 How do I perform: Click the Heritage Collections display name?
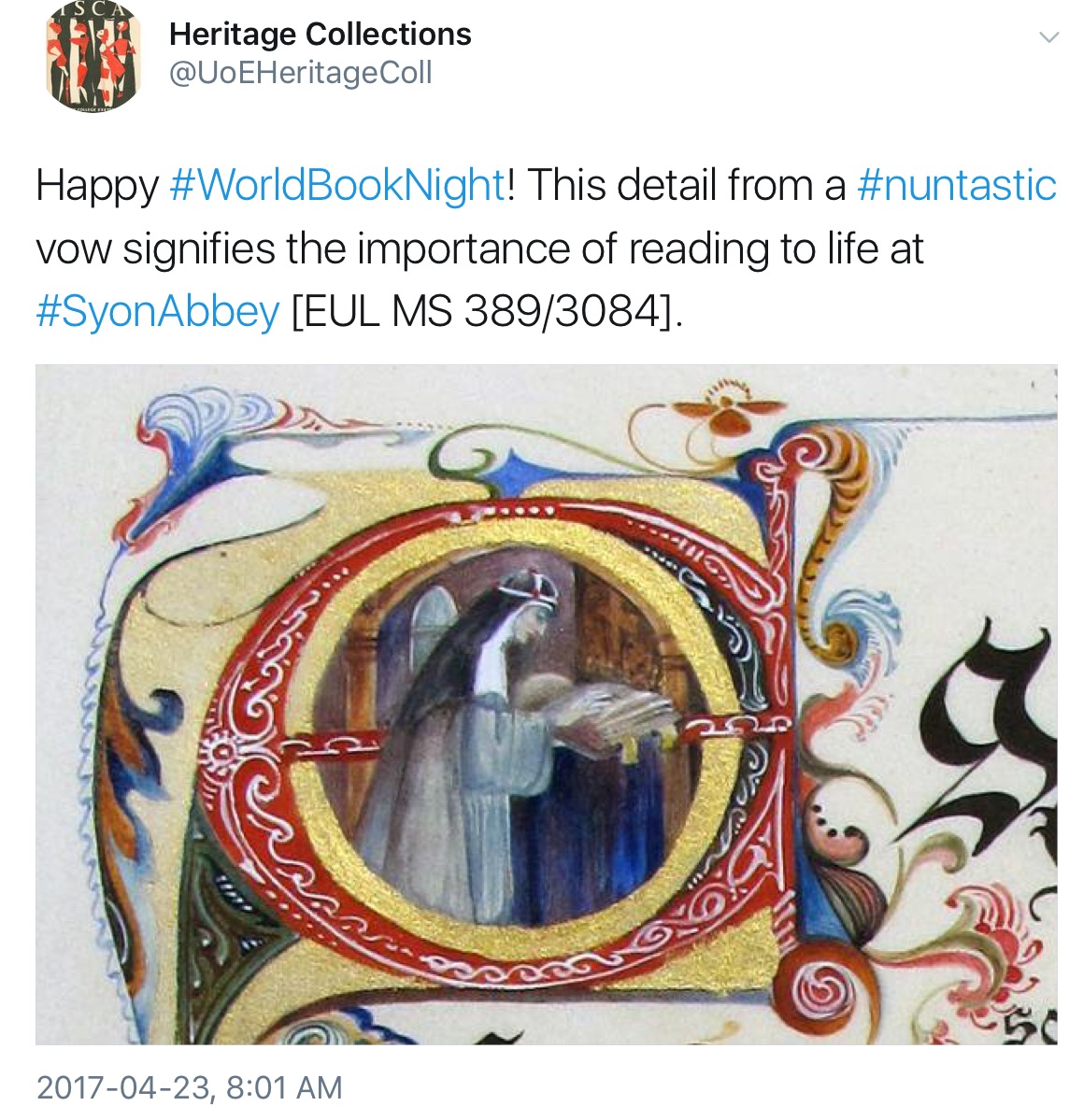pos(321,34)
